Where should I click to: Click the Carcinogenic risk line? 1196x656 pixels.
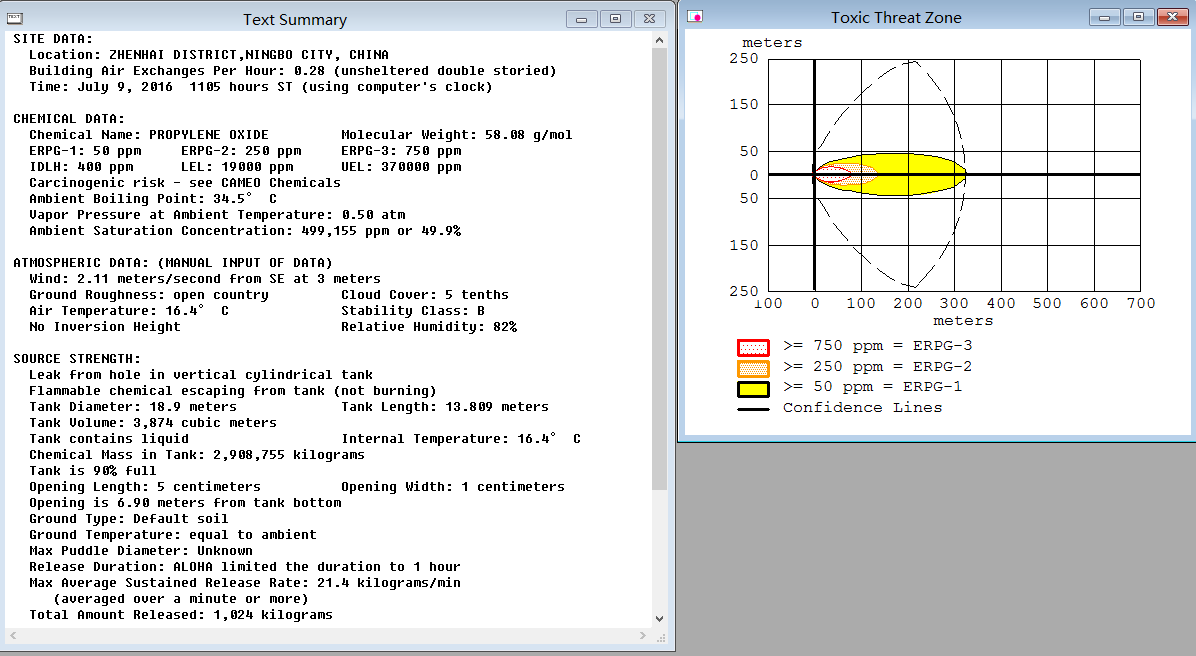[x=185, y=183]
